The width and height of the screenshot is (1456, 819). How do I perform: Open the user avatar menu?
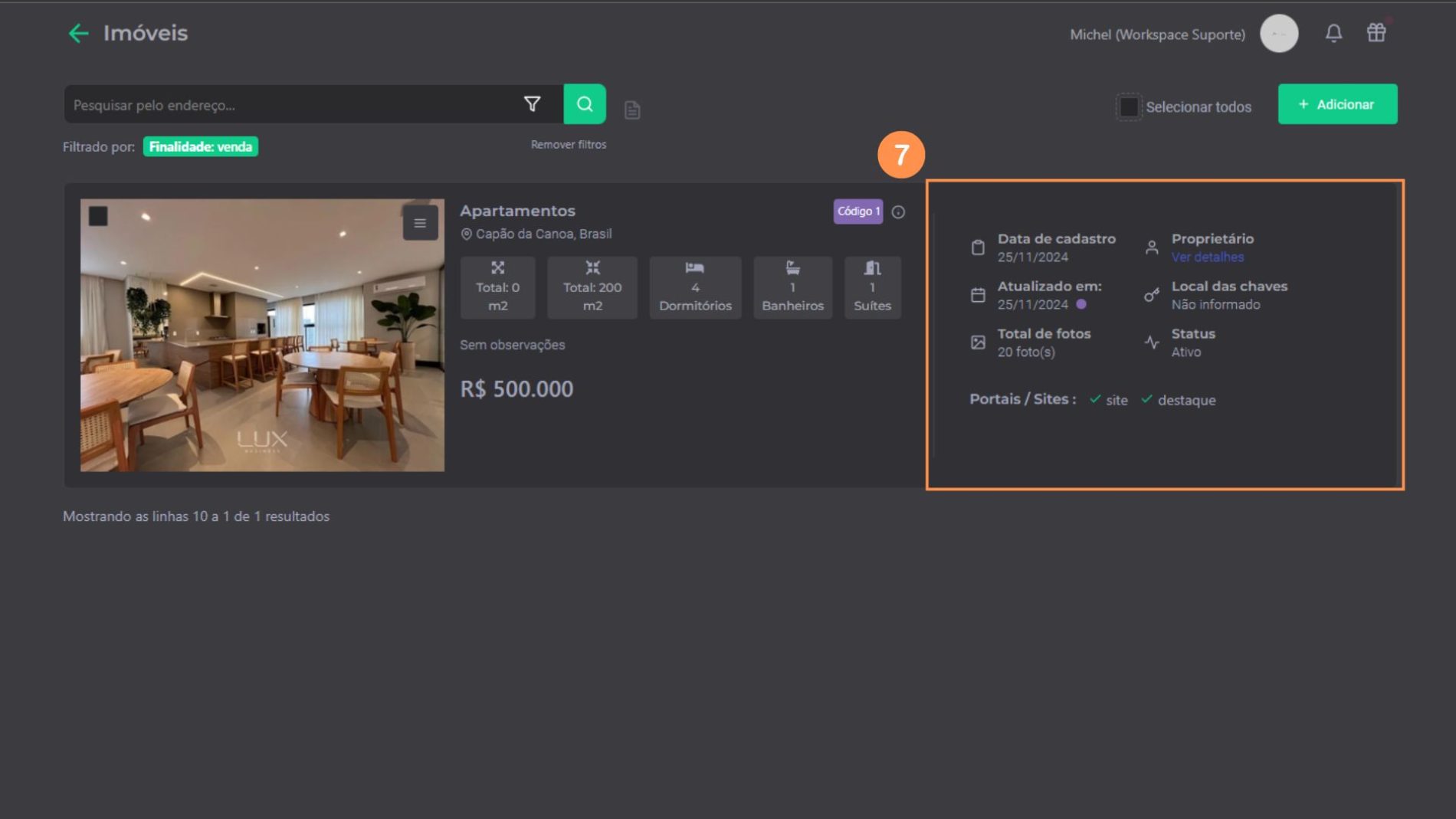[1279, 34]
